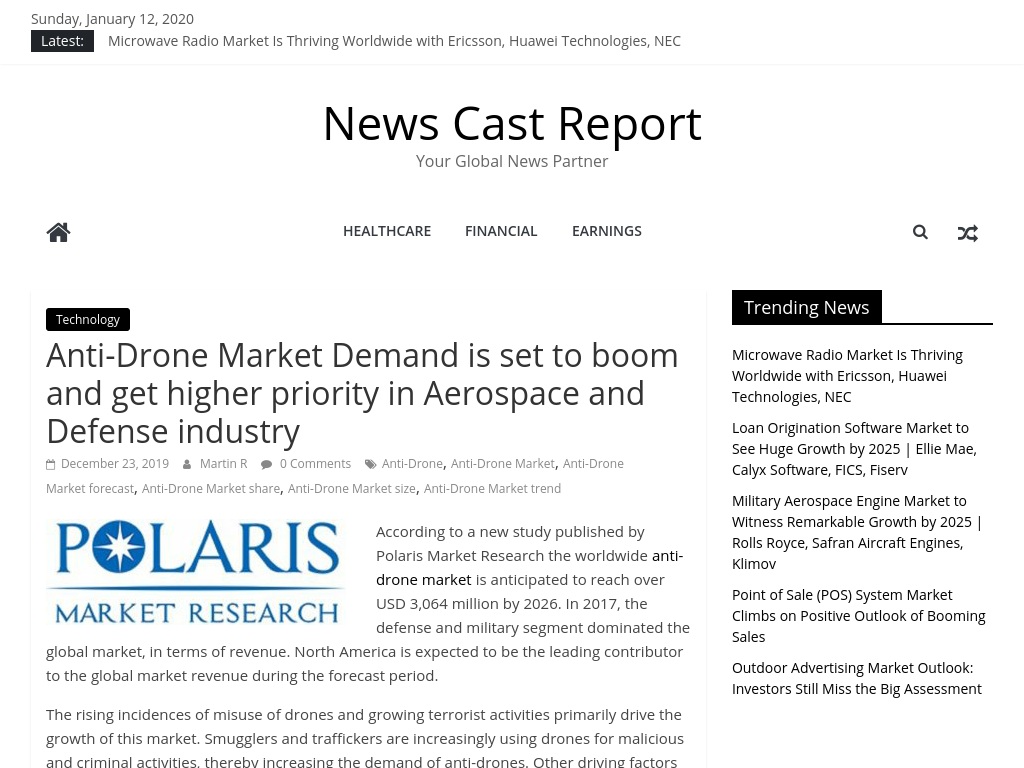Screen dimensions: 1024x768
Task: Open the latest headline about Microwave Radio Market
Action: click(394, 41)
